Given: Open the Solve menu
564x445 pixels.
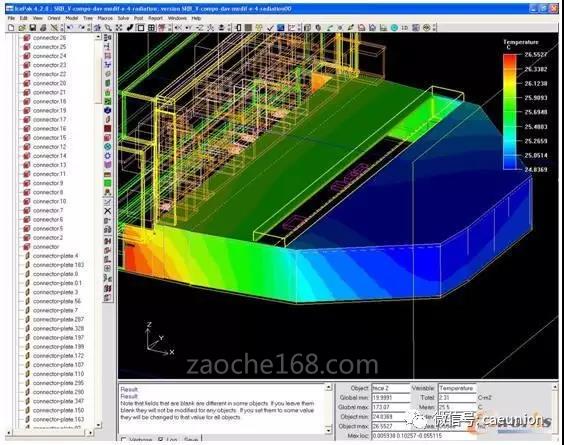Looking at the screenshot, I should pyautogui.click(x=123, y=18).
